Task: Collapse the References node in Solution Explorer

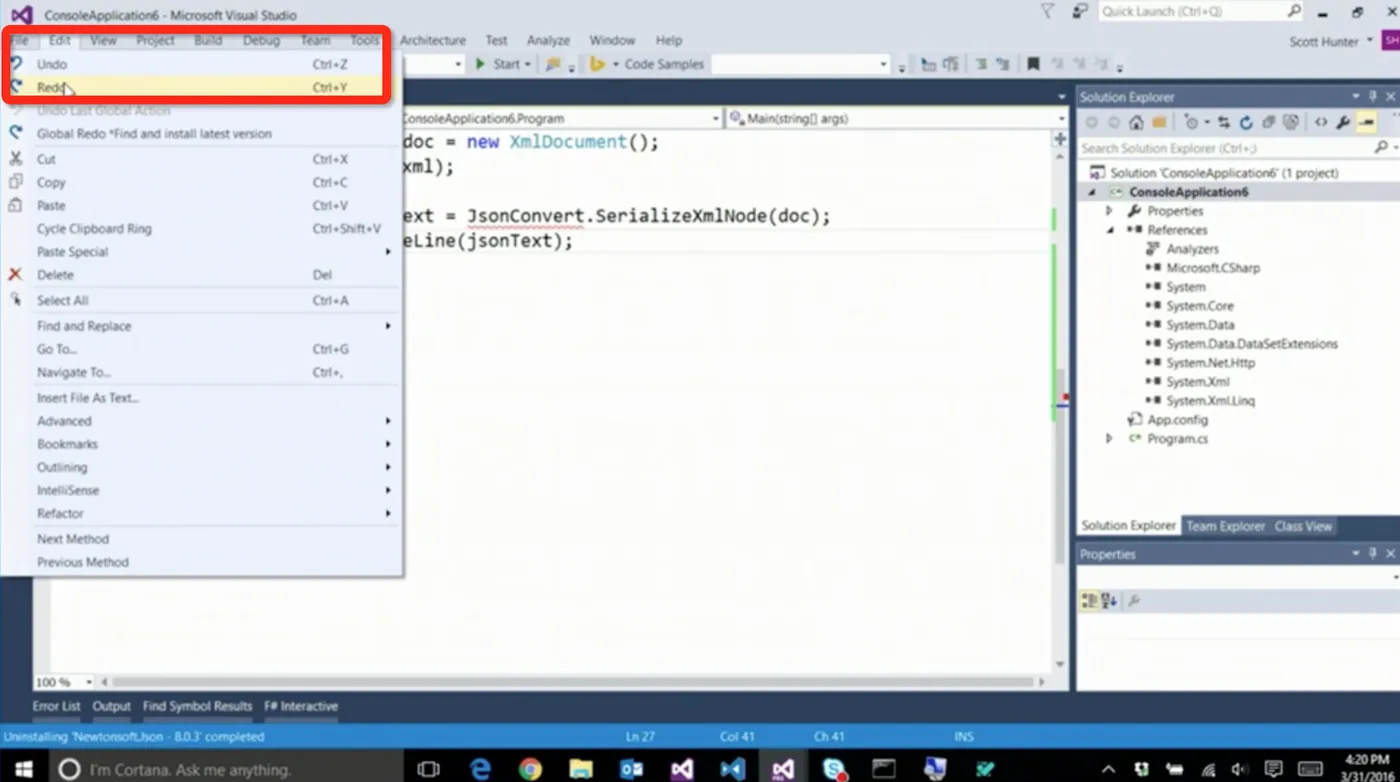Action: click(1109, 230)
